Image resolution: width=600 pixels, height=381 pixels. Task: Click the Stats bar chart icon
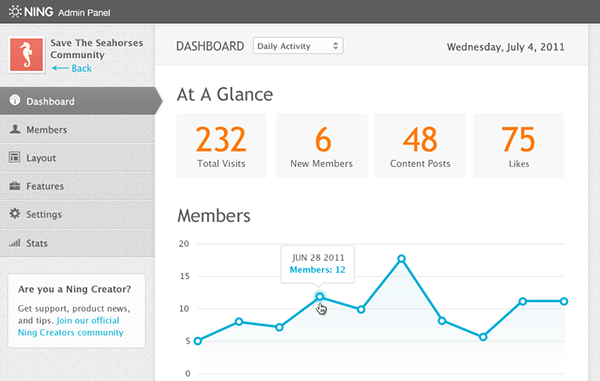click(15, 243)
